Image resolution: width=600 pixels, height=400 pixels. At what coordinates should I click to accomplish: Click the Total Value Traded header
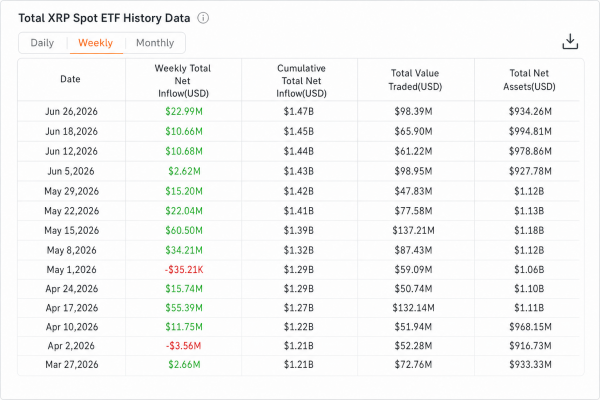coord(415,80)
